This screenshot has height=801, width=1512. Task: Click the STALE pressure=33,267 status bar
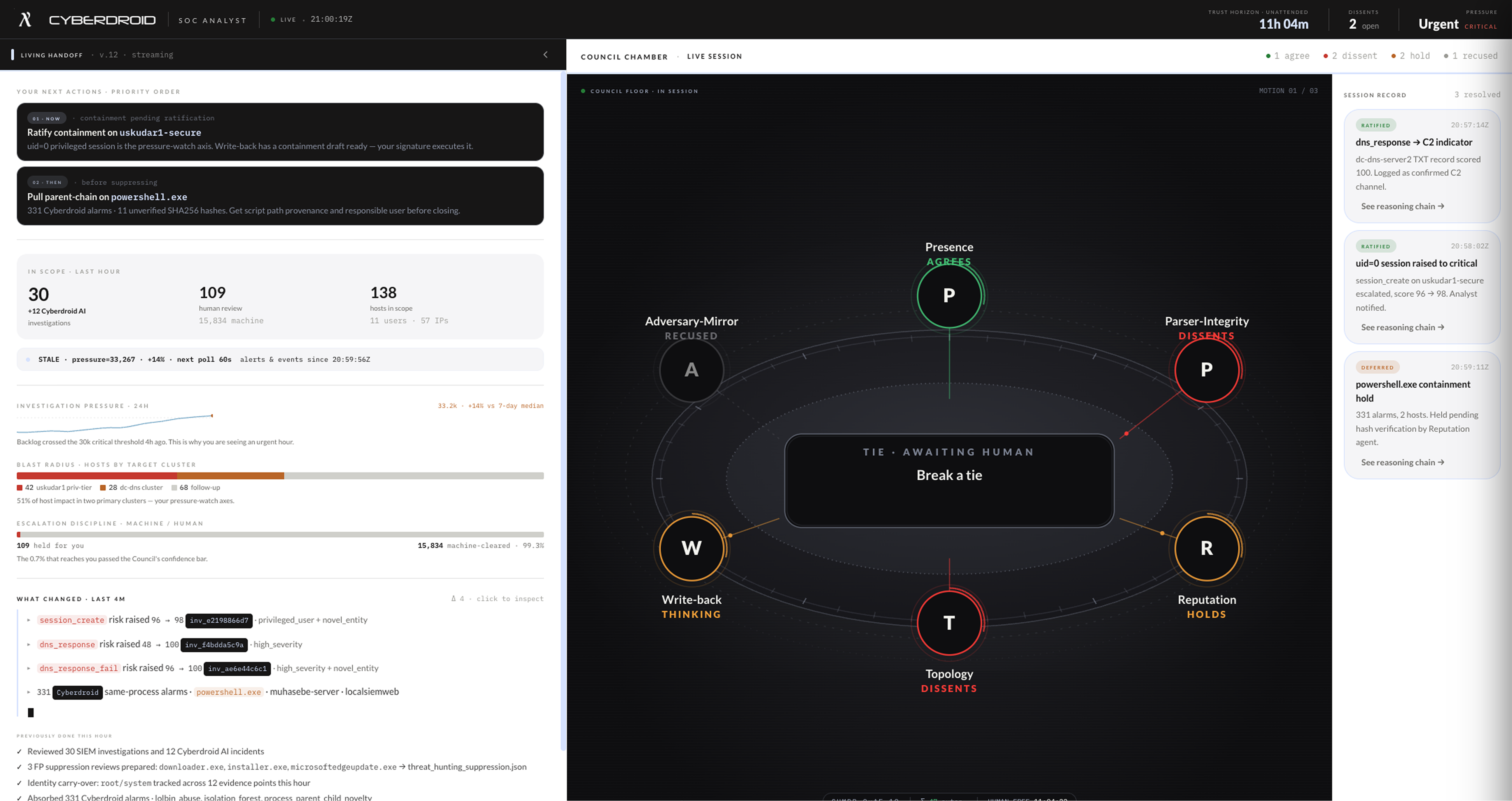[280, 359]
